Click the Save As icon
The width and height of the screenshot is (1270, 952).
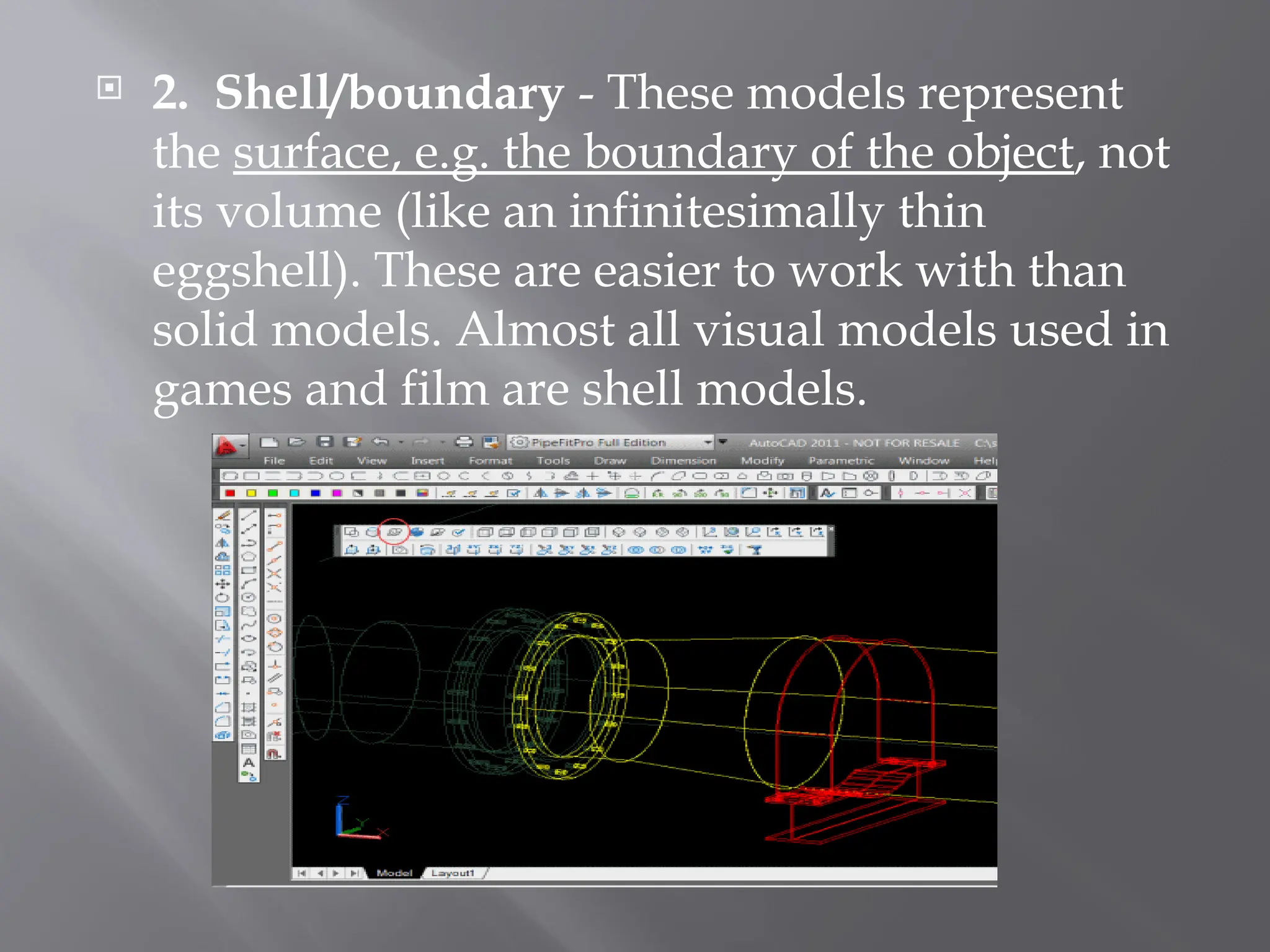tap(353, 442)
